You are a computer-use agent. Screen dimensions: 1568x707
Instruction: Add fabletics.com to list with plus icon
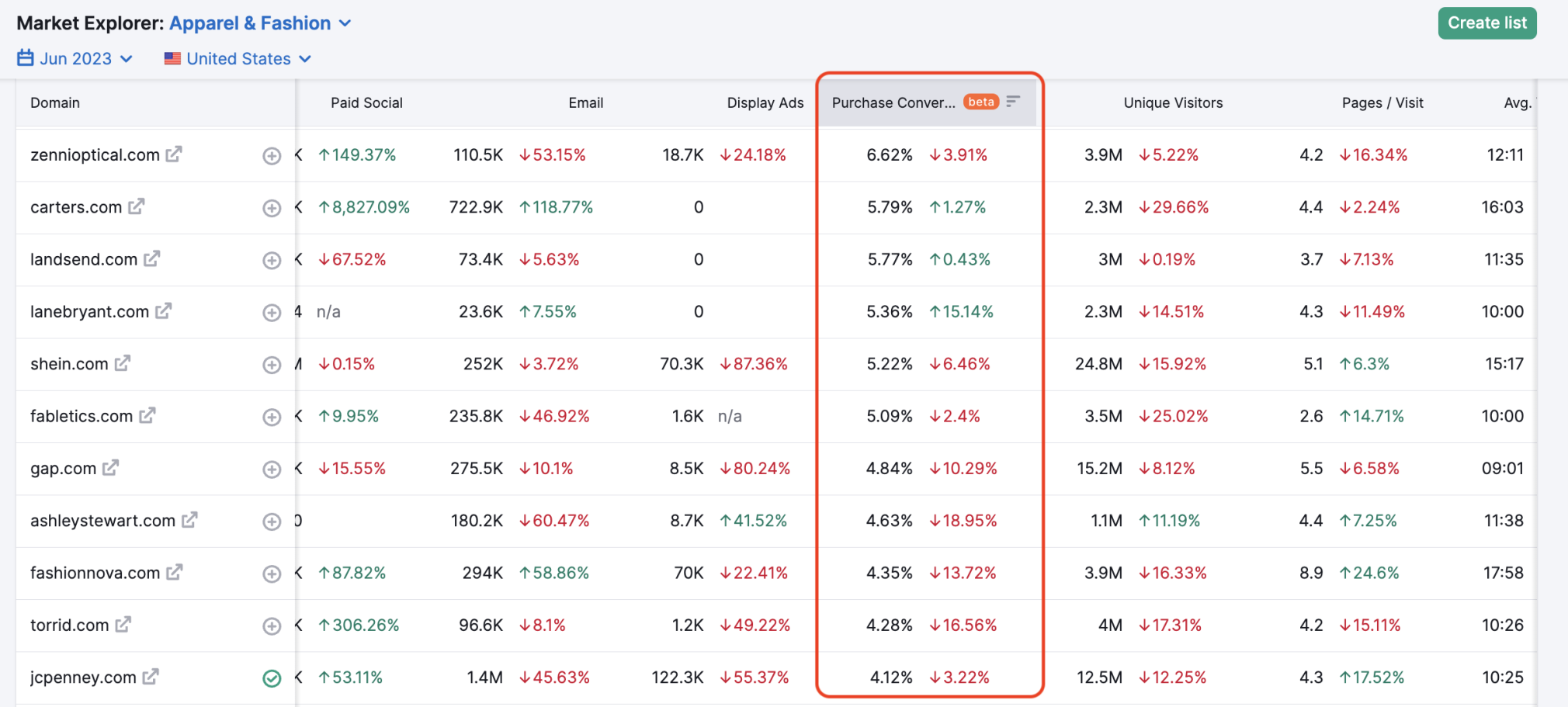point(272,417)
